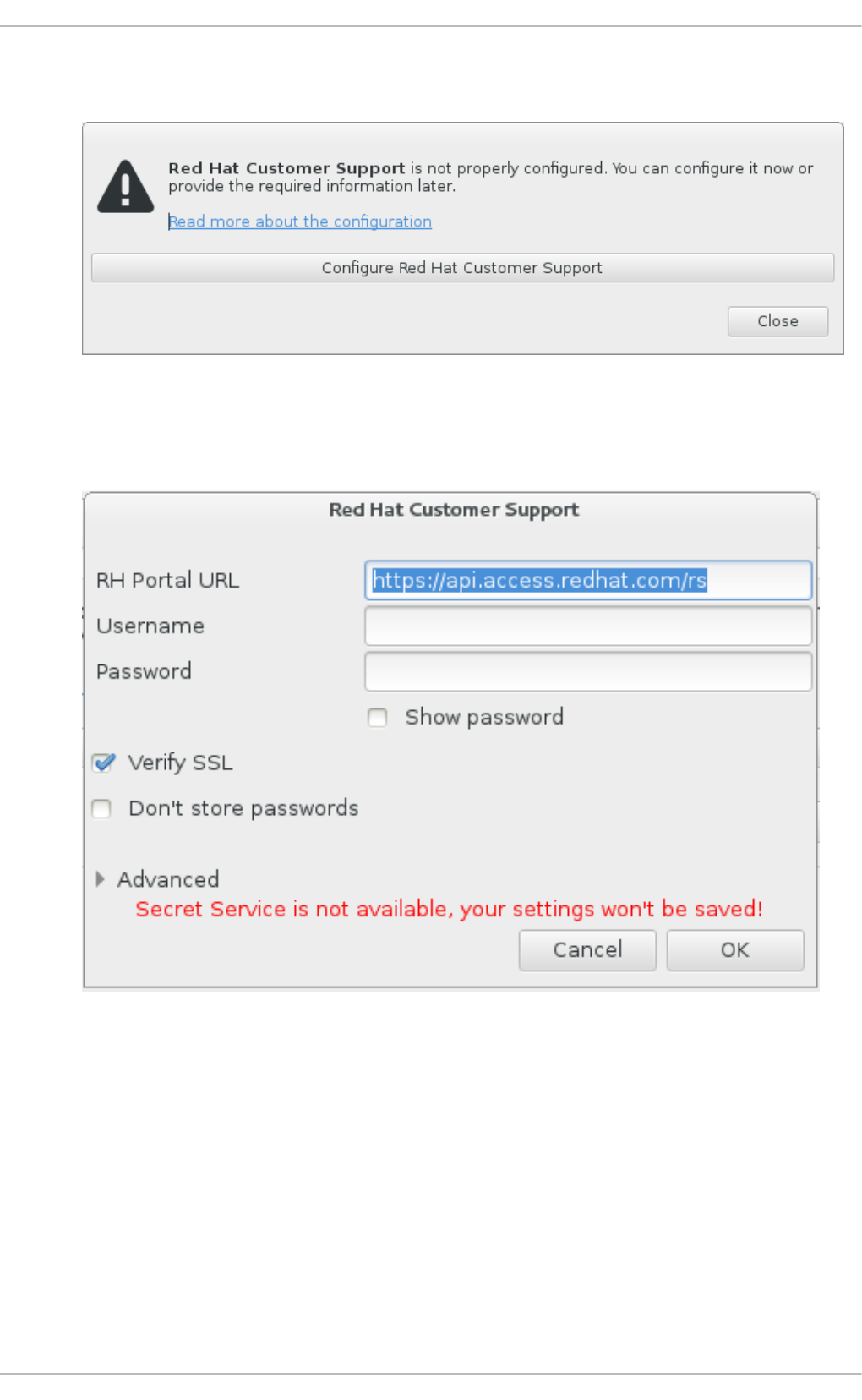The height and width of the screenshot is (1400, 862).
Task: Click the Username label text
Action: point(150,626)
